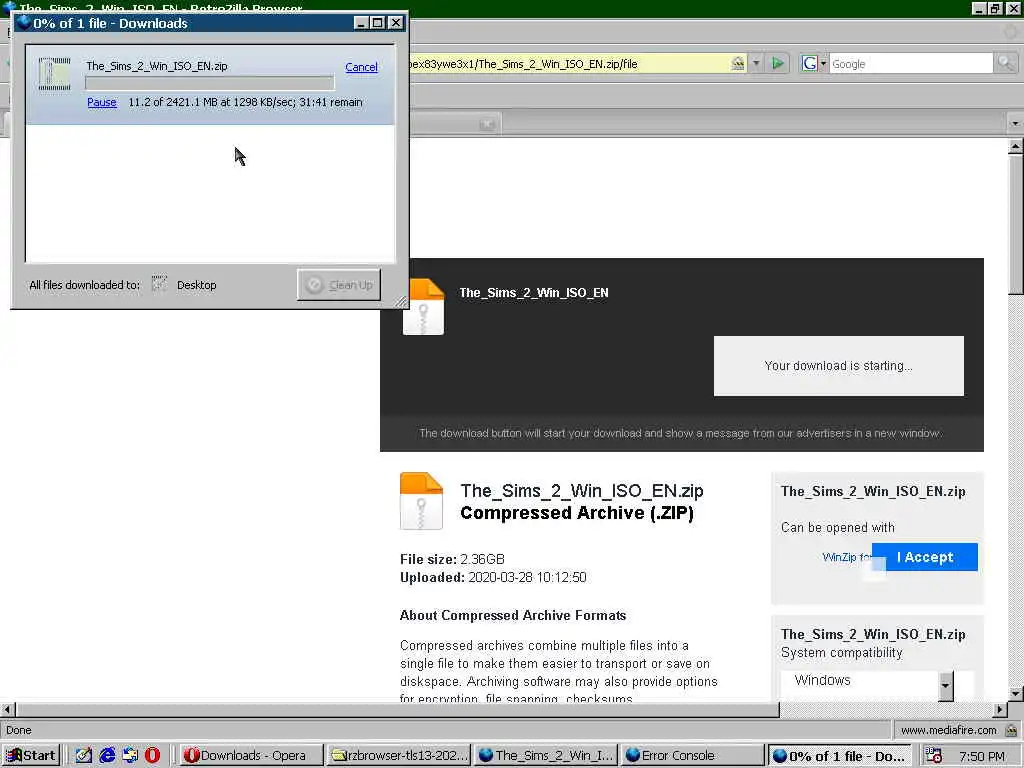Click 'System compatibility' label
The height and width of the screenshot is (768, 1024).
[x=842, y=652]
